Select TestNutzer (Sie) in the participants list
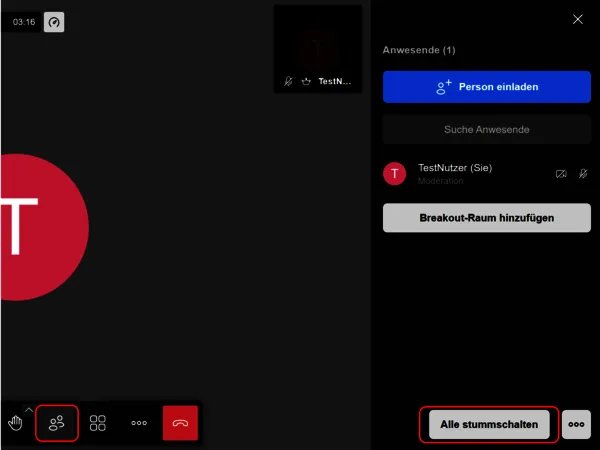This screenshot has width=600, height=450. tap(455, 168)
